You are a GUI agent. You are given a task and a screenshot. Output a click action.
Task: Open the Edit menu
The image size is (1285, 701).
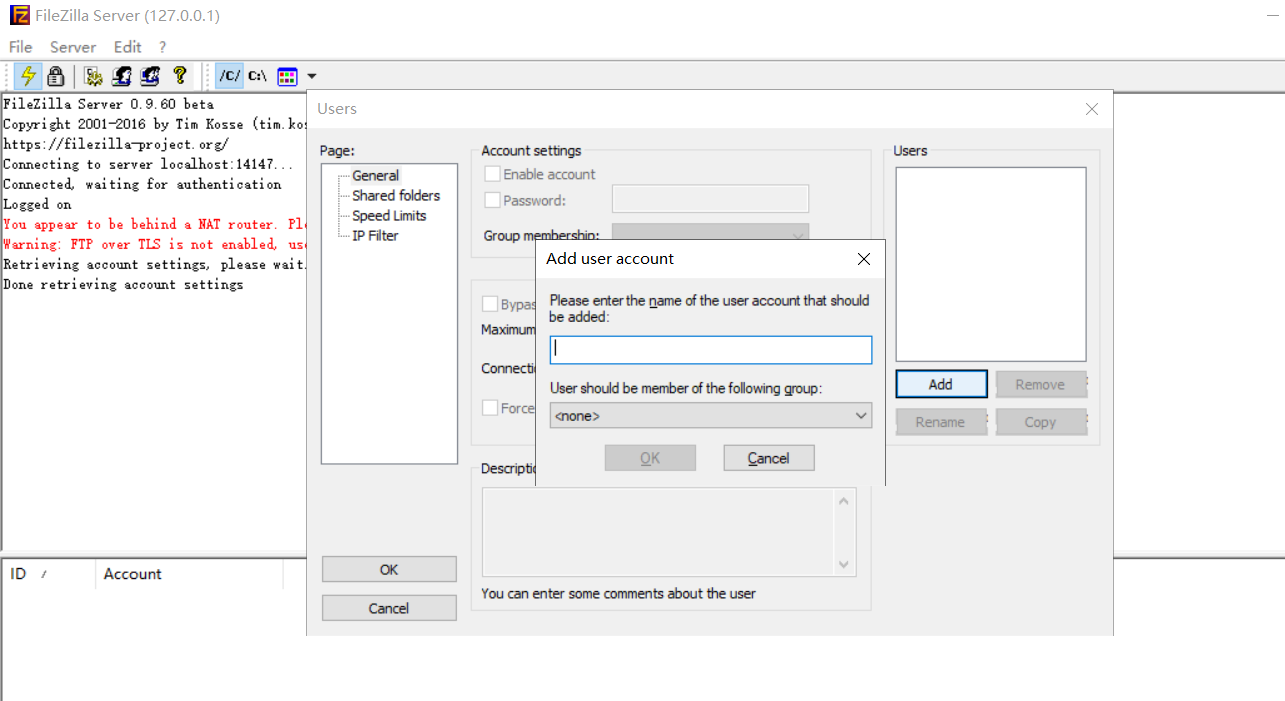[x=127, y=47]
